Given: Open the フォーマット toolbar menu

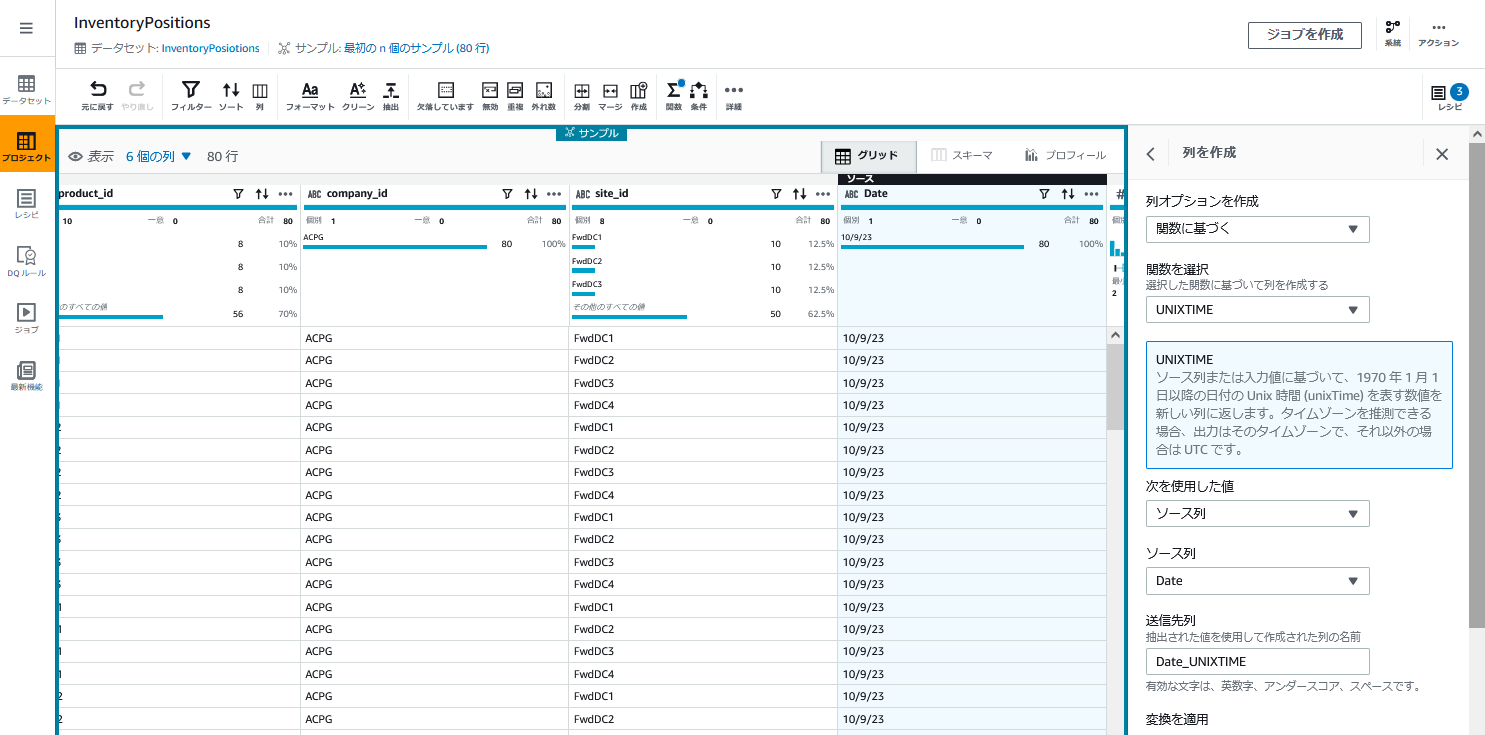Looking at the screenshot, I should pos(310,96).
